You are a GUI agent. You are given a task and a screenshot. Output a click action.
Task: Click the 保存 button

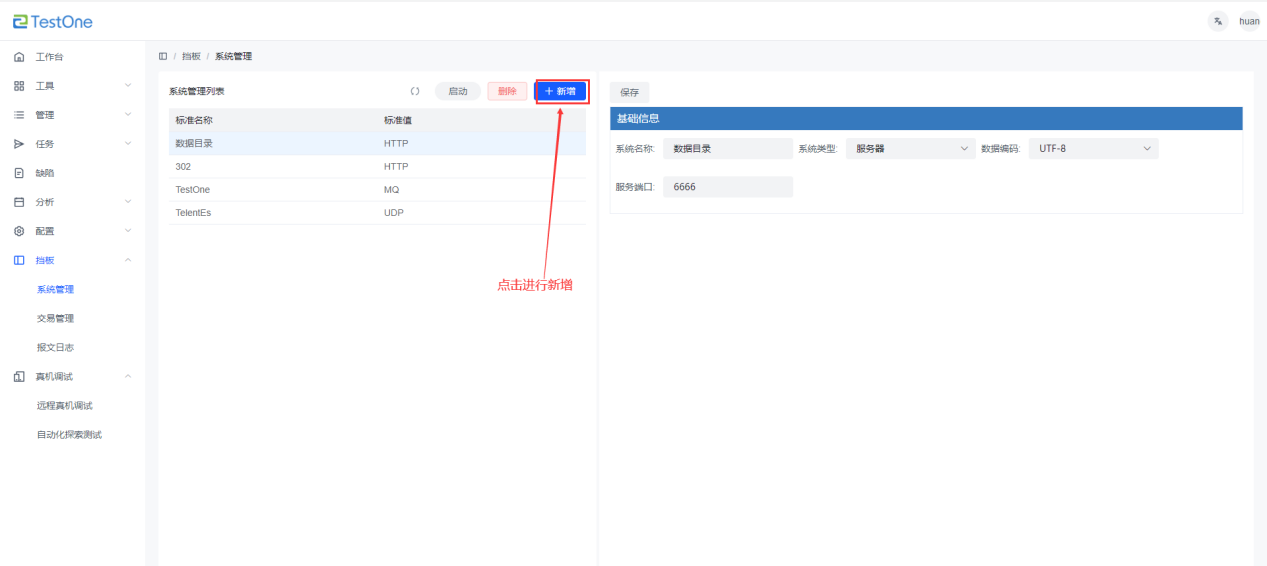(x=629, y=92)
